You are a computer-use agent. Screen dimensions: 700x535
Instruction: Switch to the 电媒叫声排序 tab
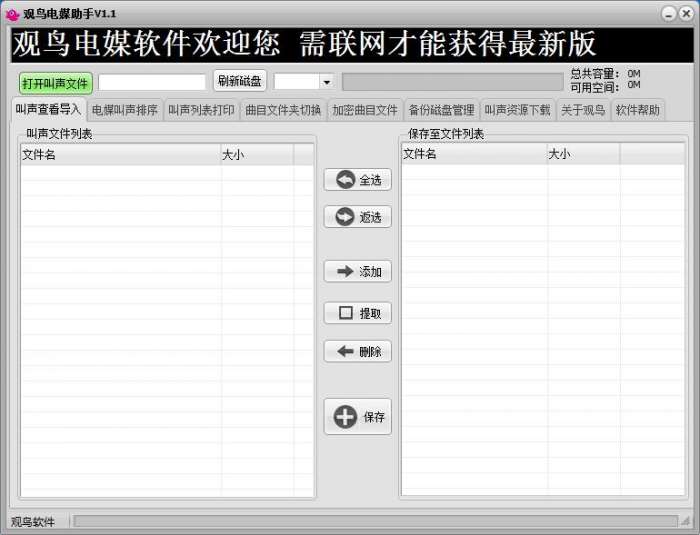[x=125, y=110]
